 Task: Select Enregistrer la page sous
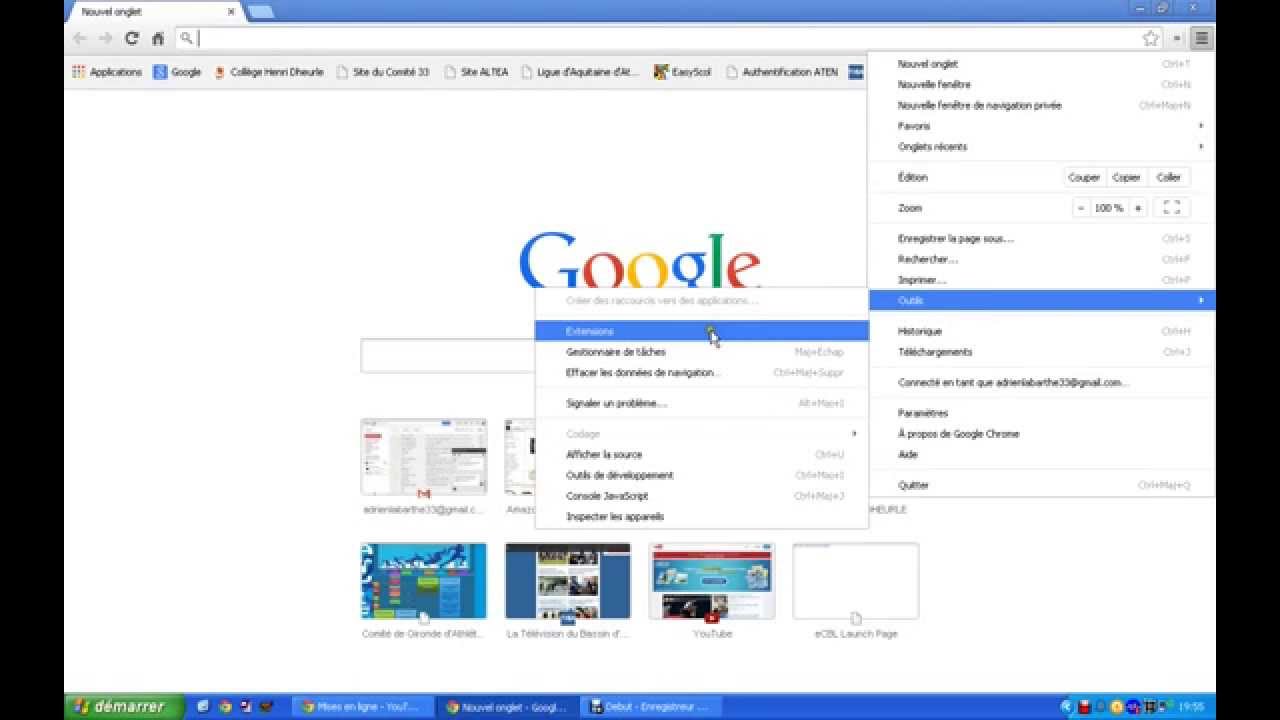tap(1041, 239)
